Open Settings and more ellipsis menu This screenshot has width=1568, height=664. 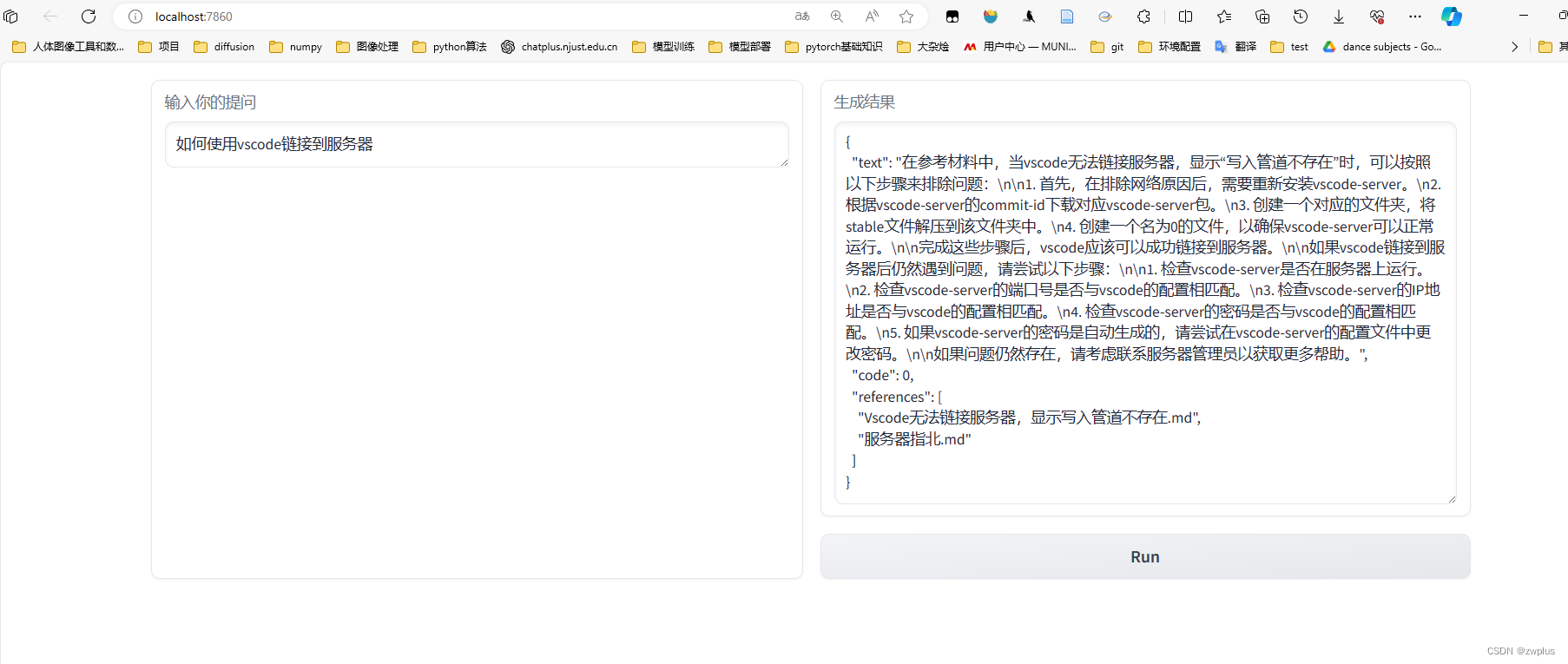point(1415,16)
